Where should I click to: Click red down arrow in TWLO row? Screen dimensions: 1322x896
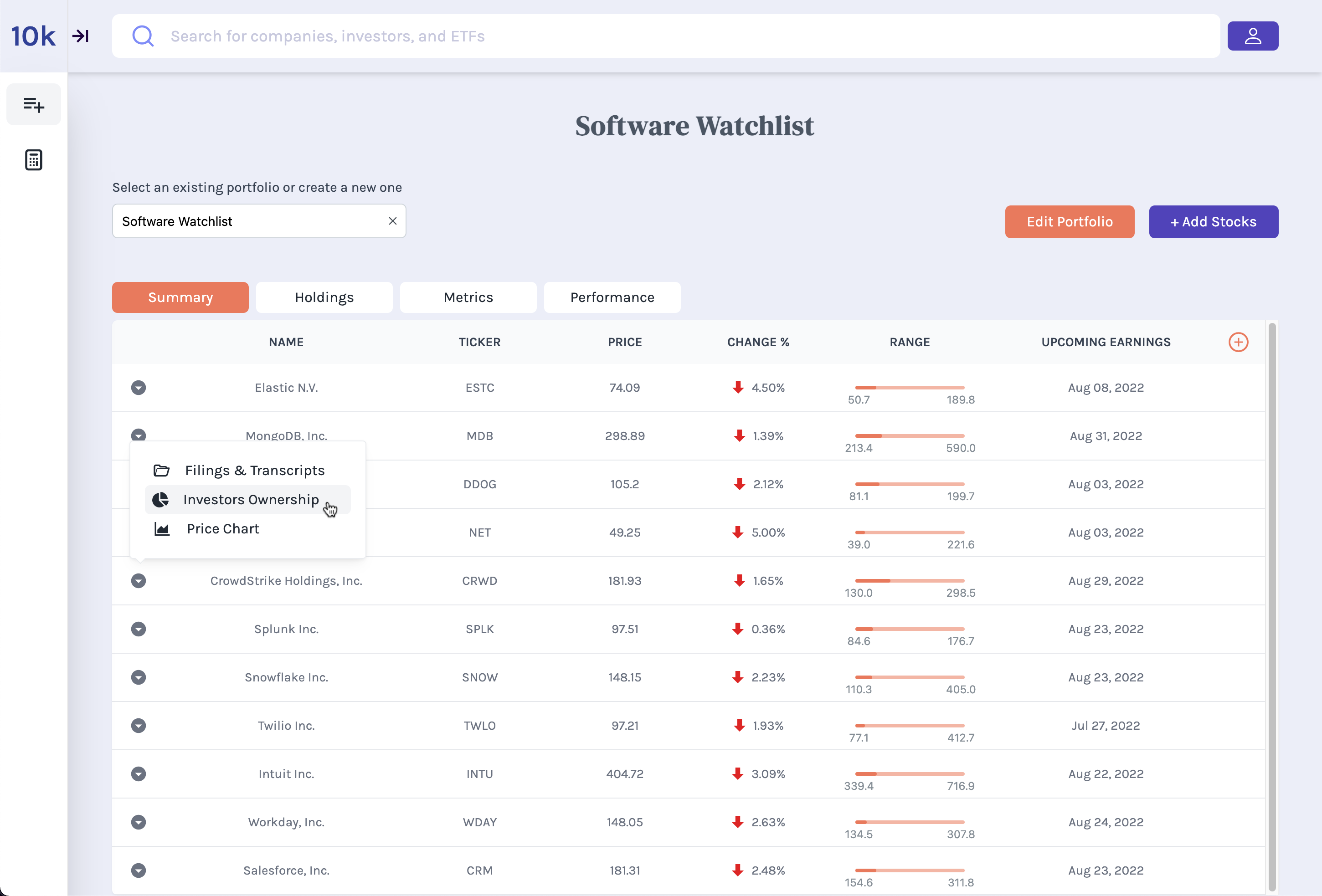click(x=739, y=726)
